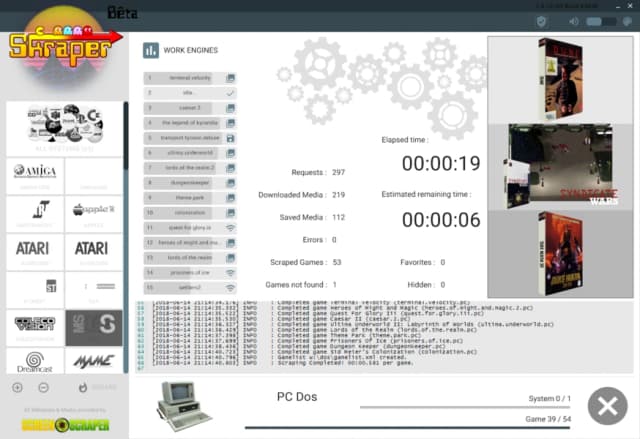Click the Game 39 / 54 progress bar
Viewport: 640px width, 439px height.
click(x=407, y=428)
